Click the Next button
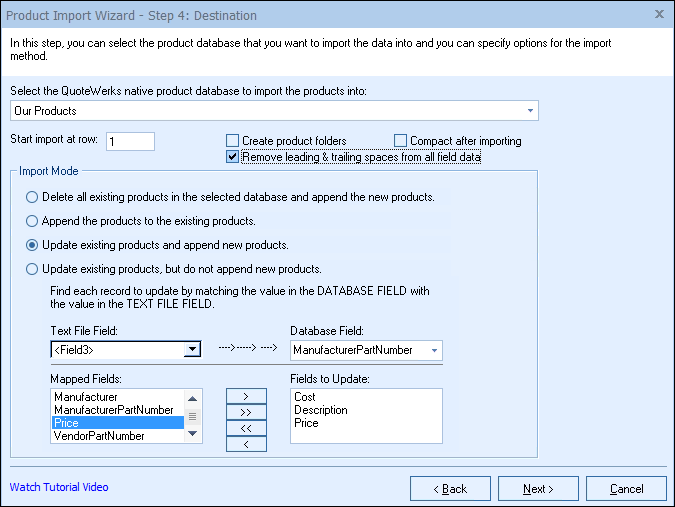The height and width of the screenshot is (507, 675). 539,488
